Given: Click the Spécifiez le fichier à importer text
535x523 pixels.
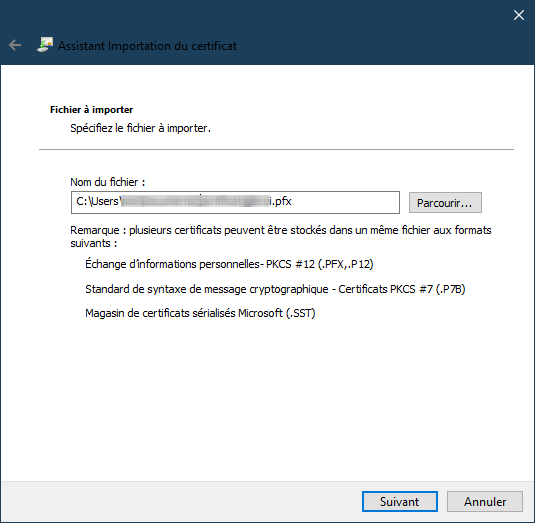Looking at the screenshot, I should tap(140, 128).
